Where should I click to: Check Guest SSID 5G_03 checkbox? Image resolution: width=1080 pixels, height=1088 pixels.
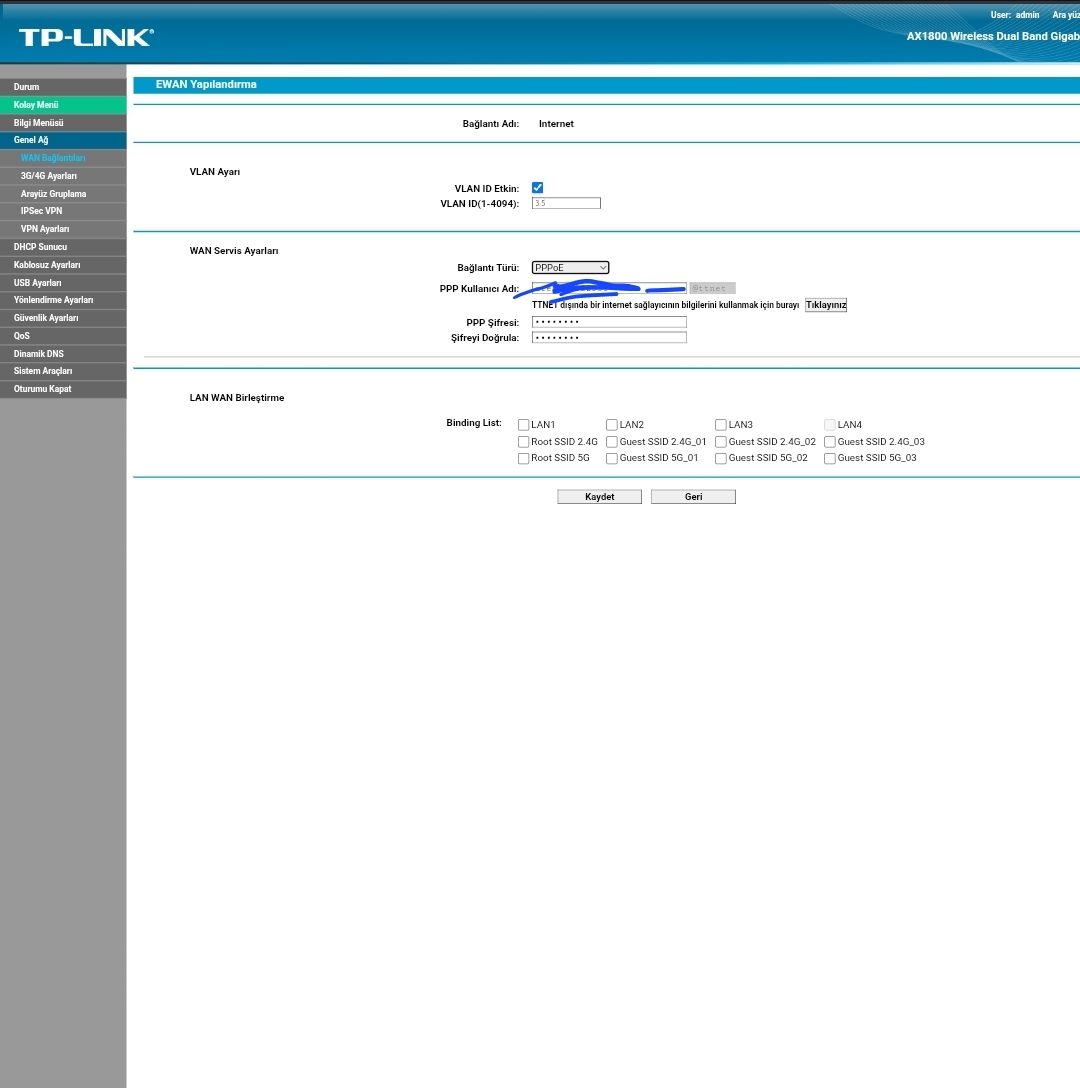click(x=829, y=459)
